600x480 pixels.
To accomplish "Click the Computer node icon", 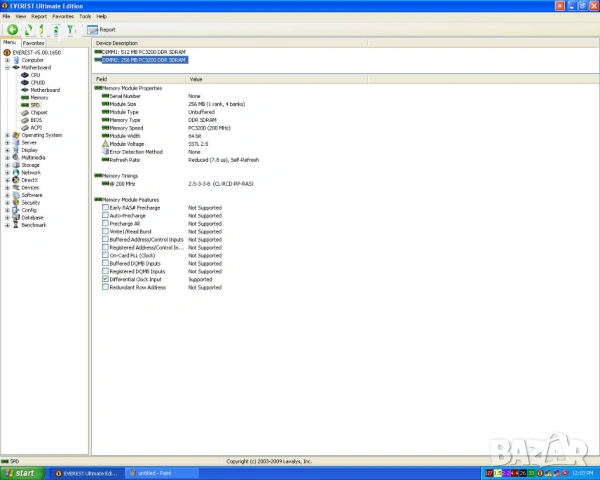I will pos(16,60).
